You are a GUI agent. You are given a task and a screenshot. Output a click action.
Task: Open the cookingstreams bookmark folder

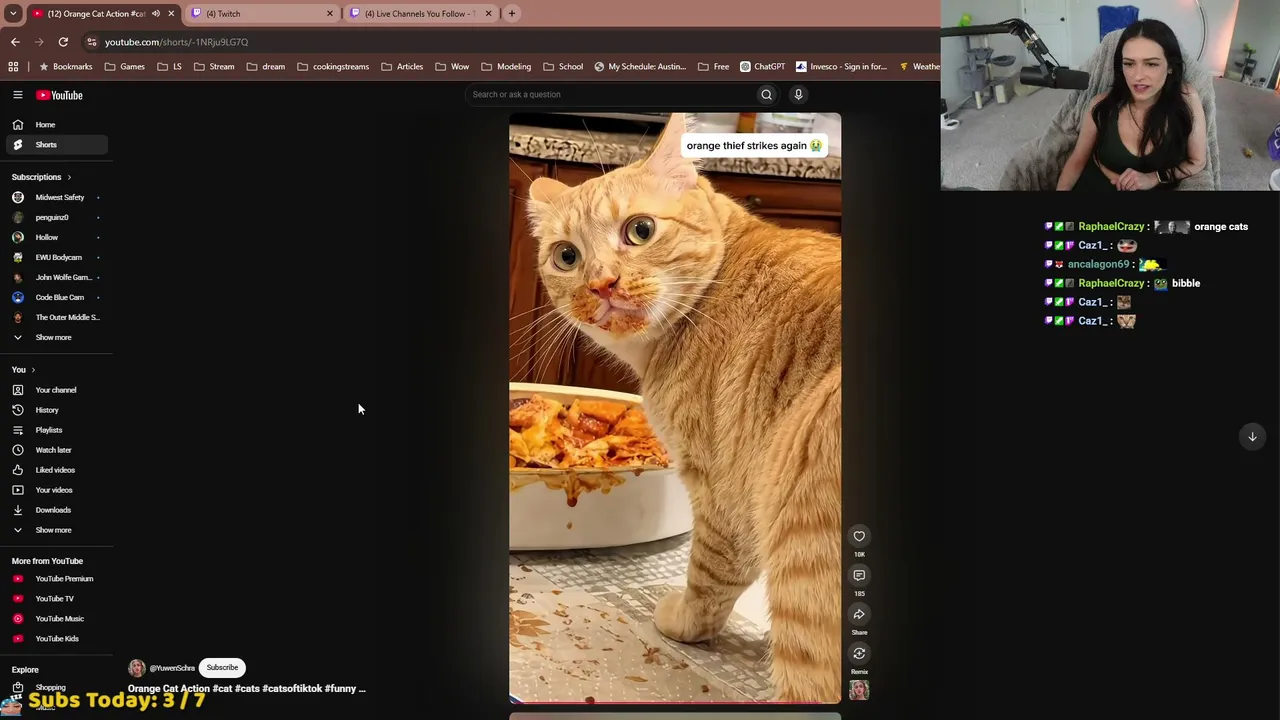(x=333, y=67)
